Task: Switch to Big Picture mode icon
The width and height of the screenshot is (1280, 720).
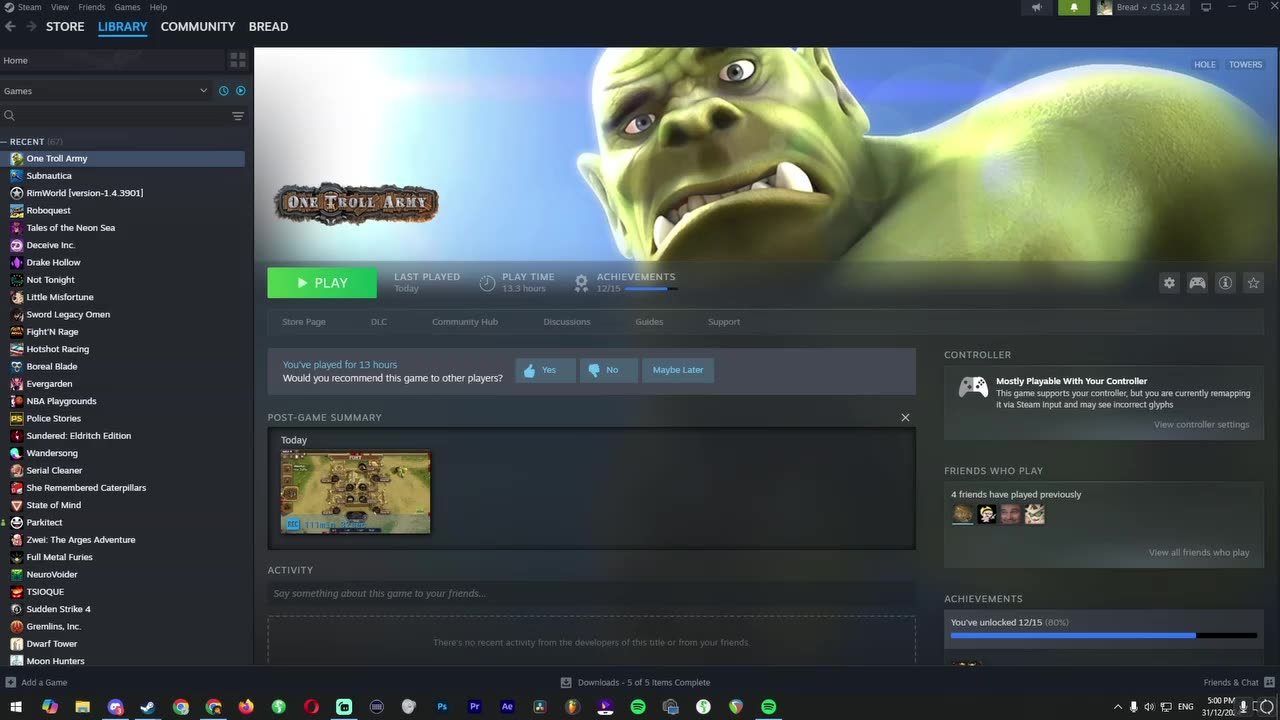Action: click(x=1206, y=7)
